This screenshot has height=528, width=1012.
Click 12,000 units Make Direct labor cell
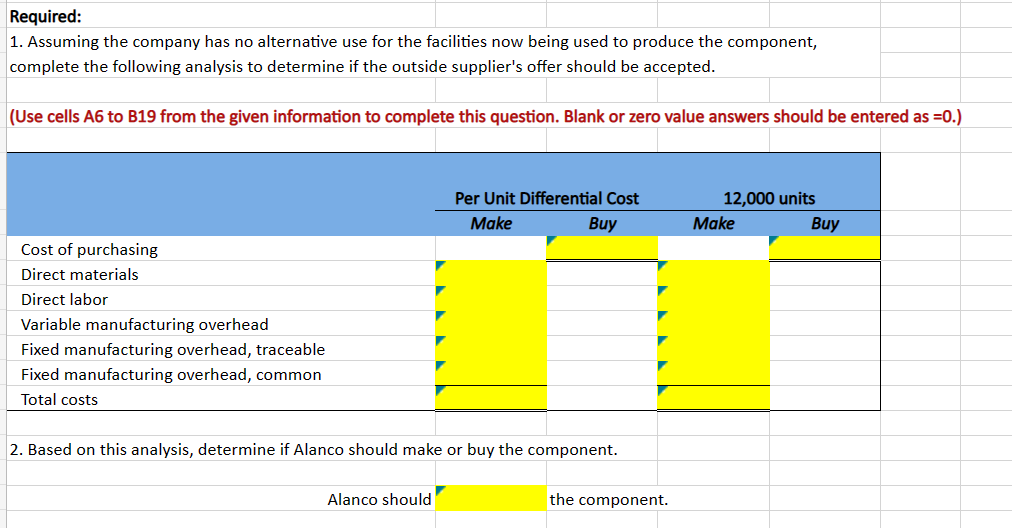click(x=714, y=299)
